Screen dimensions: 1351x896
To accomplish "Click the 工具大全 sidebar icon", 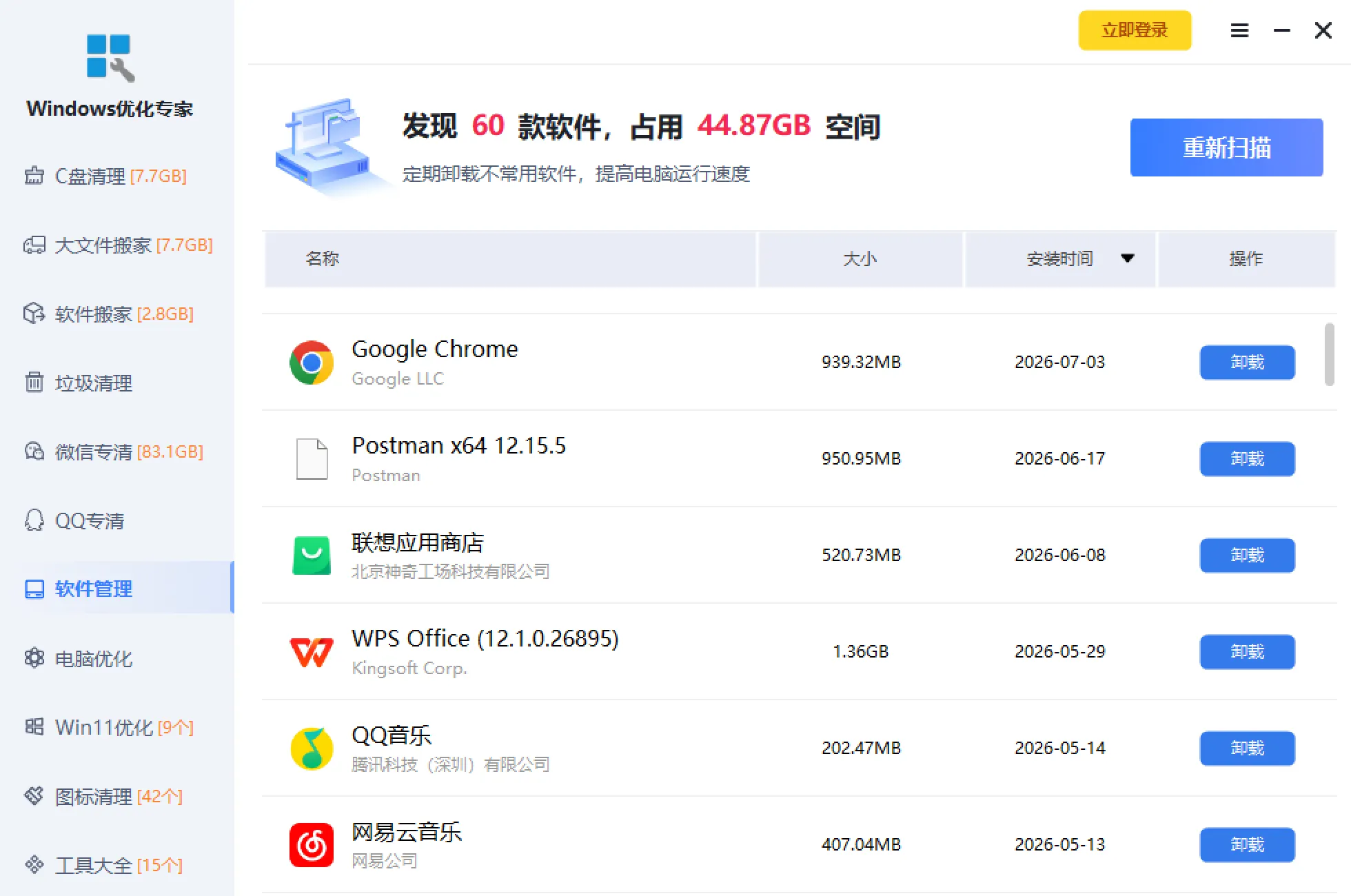I will (34, 864).
